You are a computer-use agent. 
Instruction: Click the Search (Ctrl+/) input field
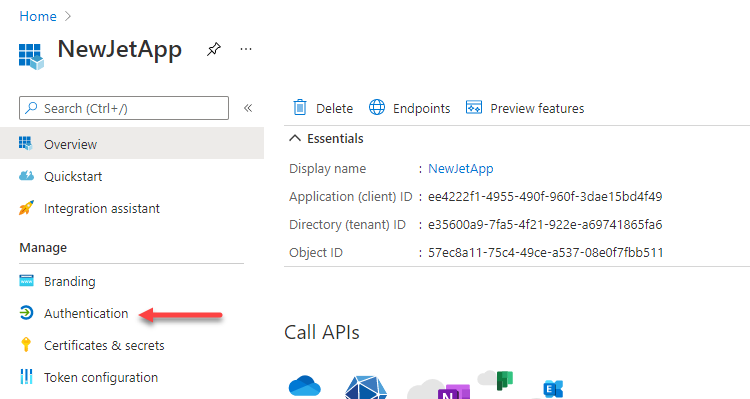pyautogui.click(x=124, y=108)
